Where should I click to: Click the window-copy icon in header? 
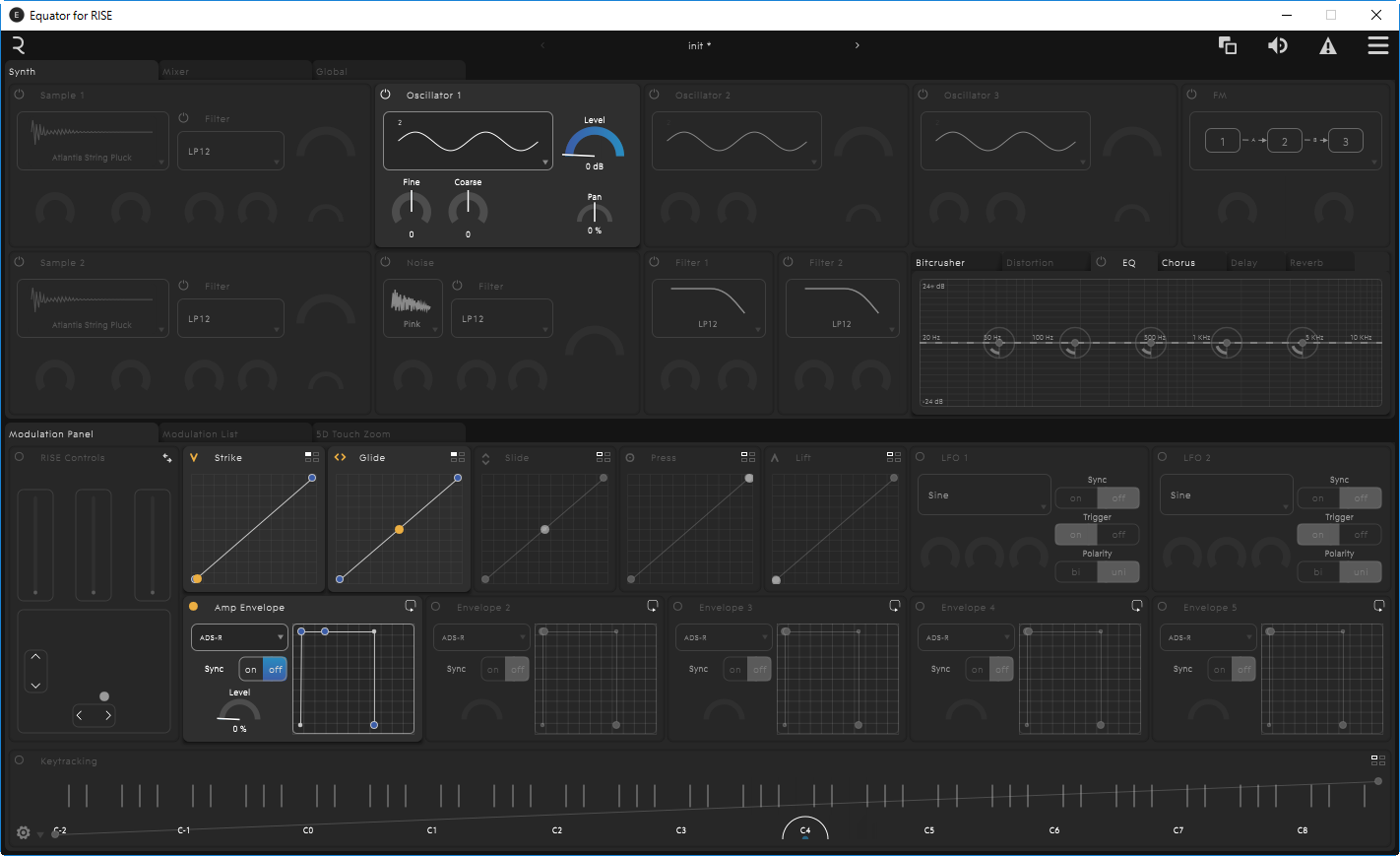click(1228, 45)
